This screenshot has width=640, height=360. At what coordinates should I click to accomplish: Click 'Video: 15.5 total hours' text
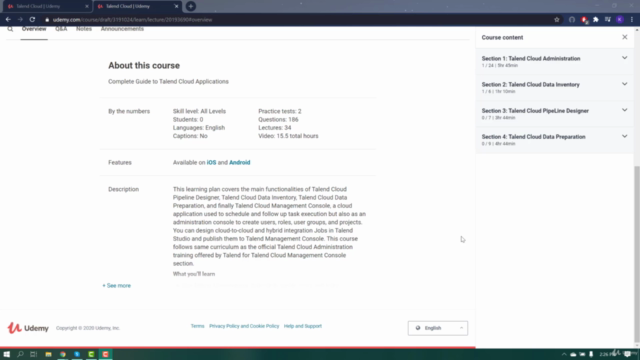click(x=288, y=136)
